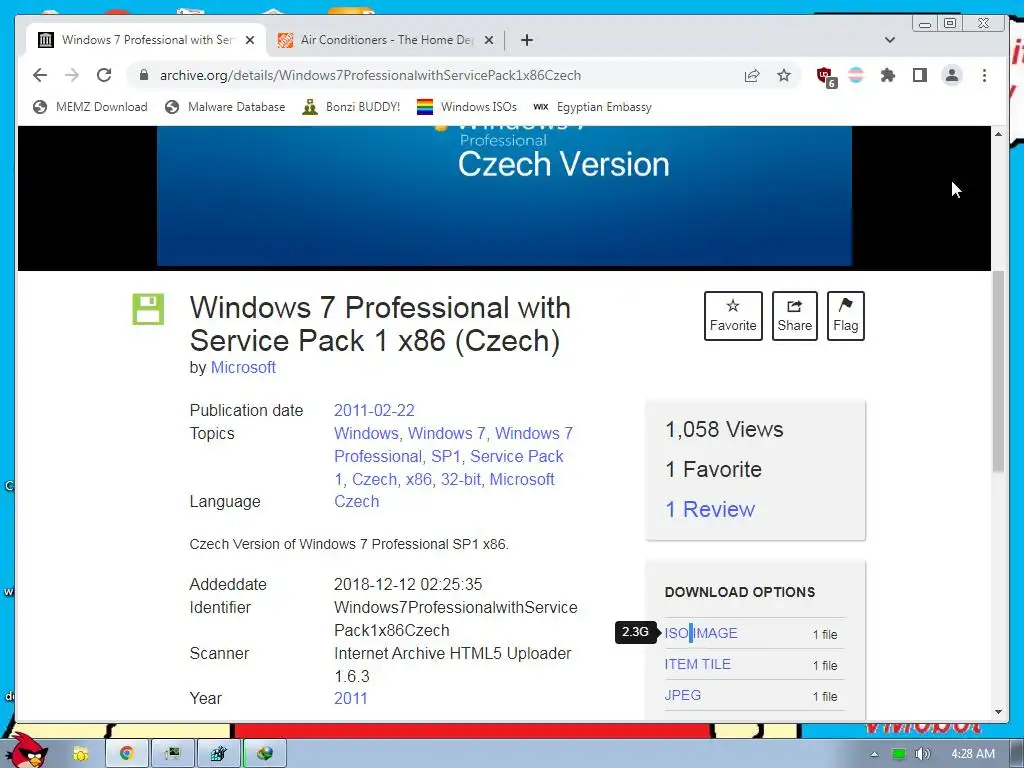Open Malware Database bookmark

point(225,106)
